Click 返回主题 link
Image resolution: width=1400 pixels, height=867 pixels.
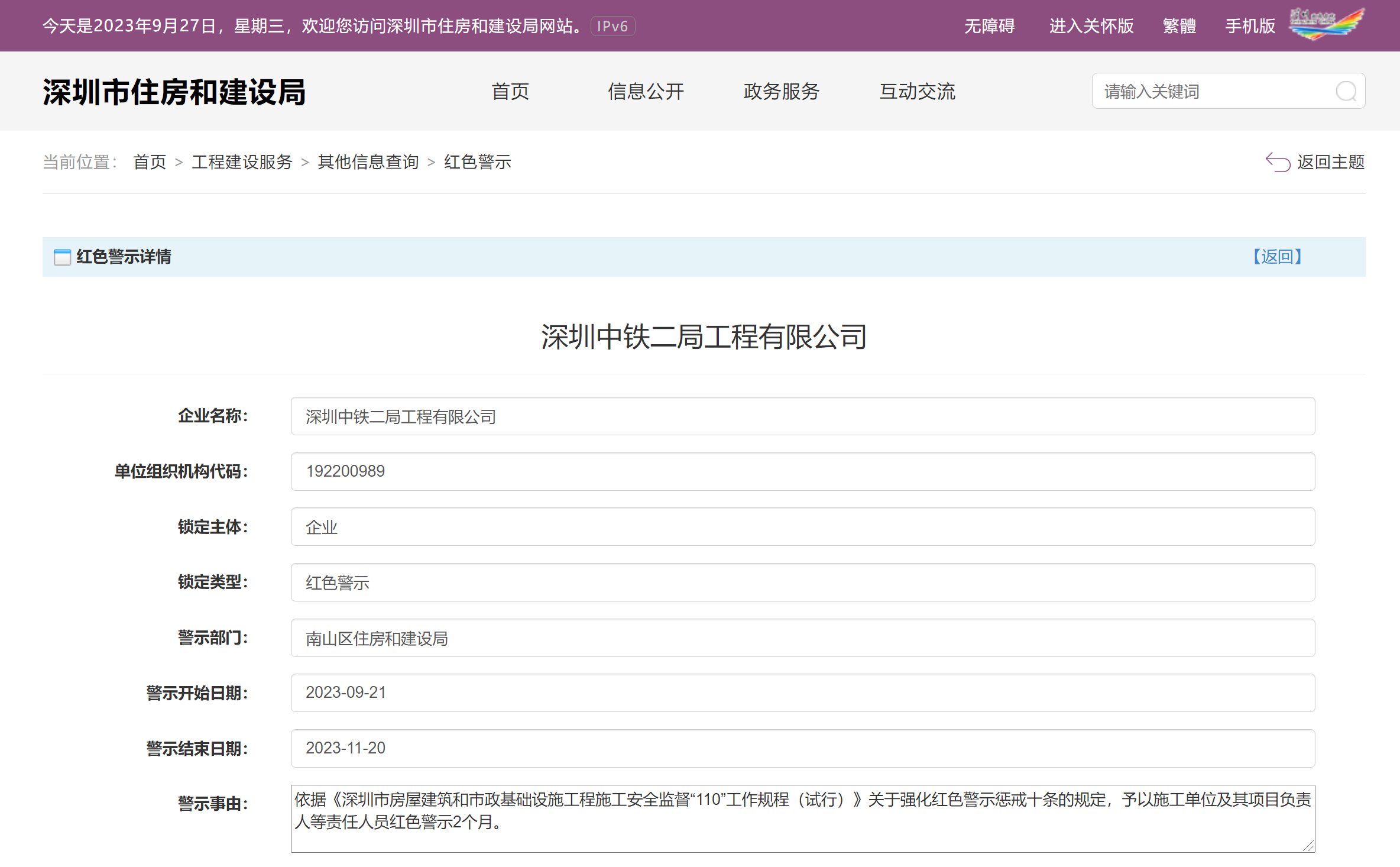point(1330,162)
